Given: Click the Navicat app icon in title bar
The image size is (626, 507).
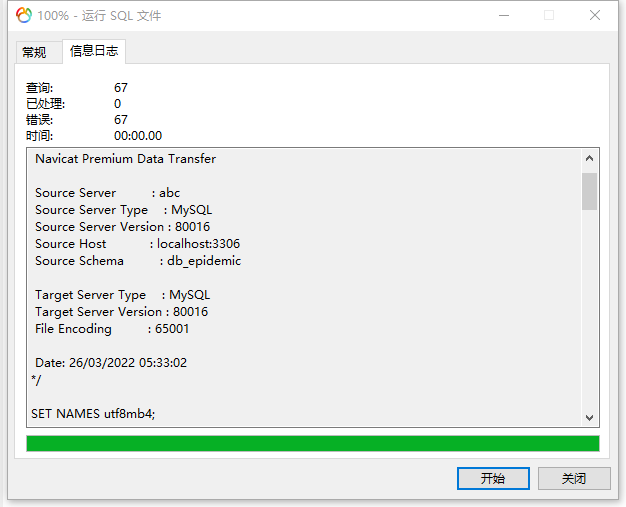Looking at the screenshot, I should (24, 15).
